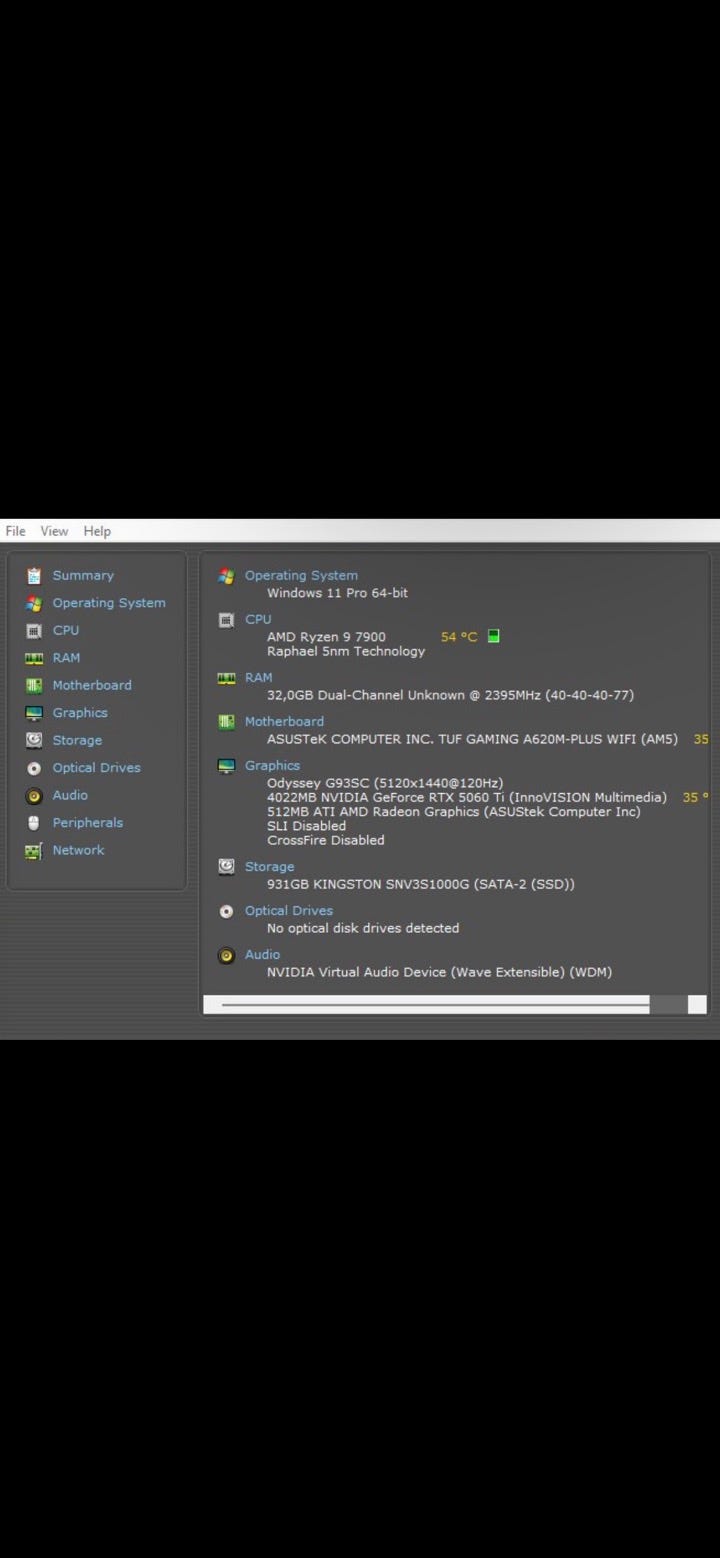Click the Summary clipboard icon in sidebar
Image resolution: width=720 pixels, height=1558 pixels.
tap(34, 576)
